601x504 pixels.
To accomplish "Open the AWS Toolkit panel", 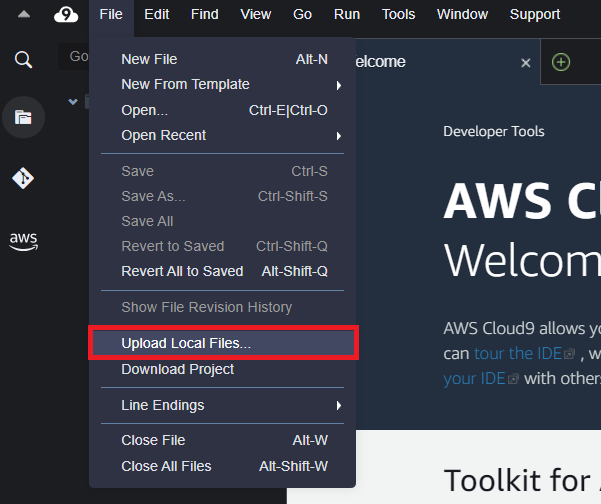I will [24, 241].
